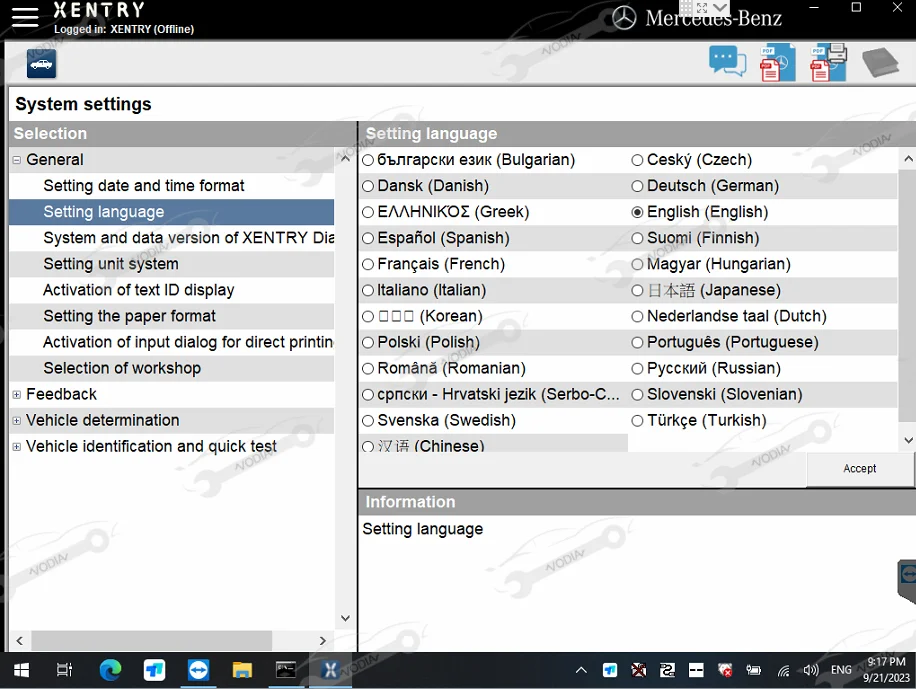Open Windows Start menu
The height and width of the screenshot is (689, 916).
[x=22, y=670]
